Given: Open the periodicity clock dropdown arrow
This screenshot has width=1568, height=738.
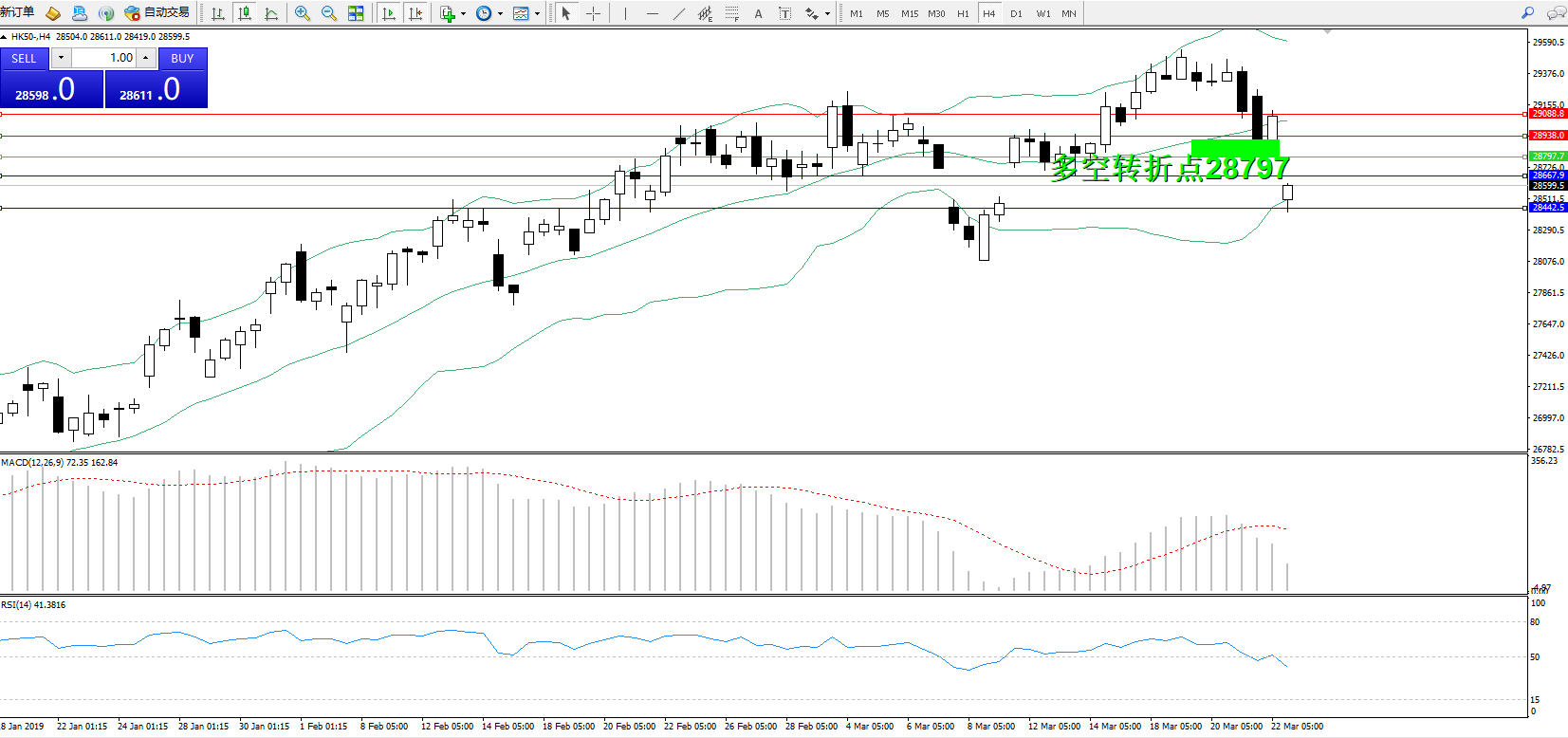Looking at the screenshot, I should [x=500, y=14].
